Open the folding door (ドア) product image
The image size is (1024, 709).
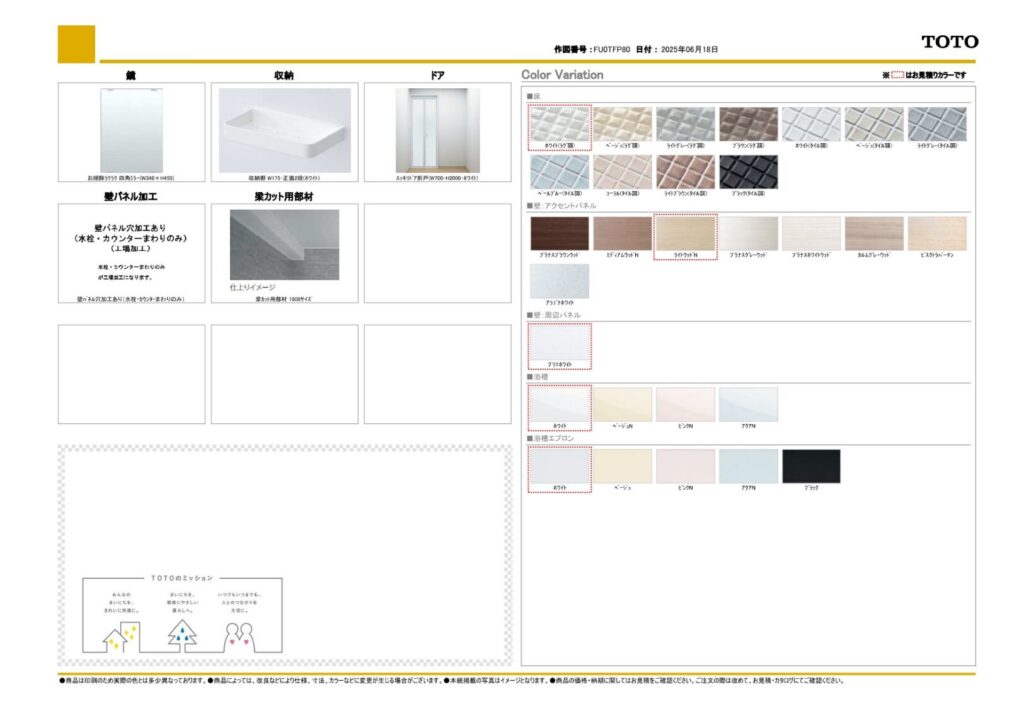[437, 130]
